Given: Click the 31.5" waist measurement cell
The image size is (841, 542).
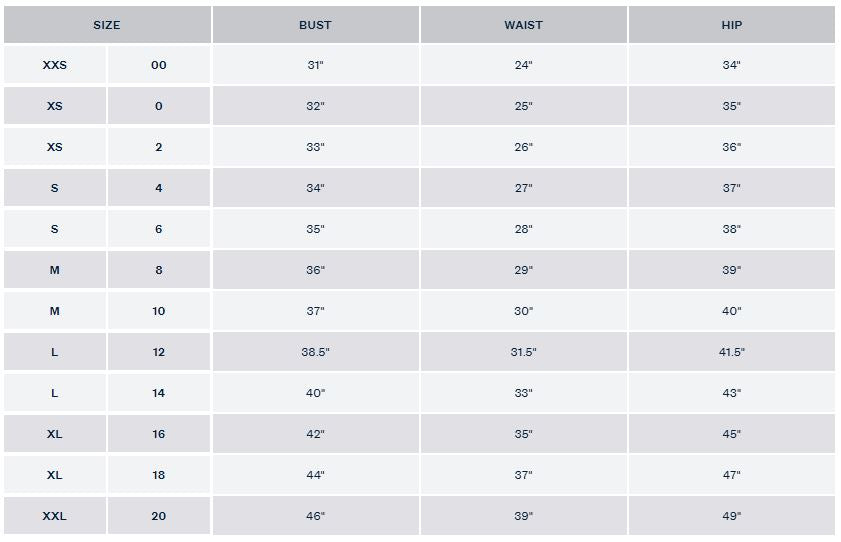Looking at the screenshot, I should [x=523, y=352].
